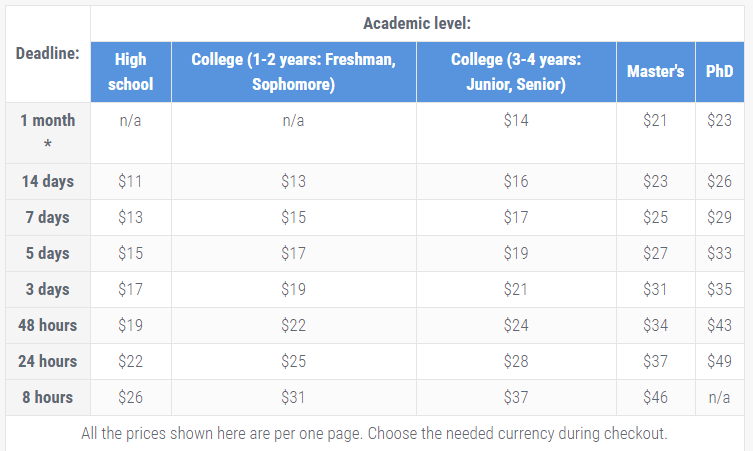
Task: Click the Deadline heading cell
Action: click(x=48, y=53)
